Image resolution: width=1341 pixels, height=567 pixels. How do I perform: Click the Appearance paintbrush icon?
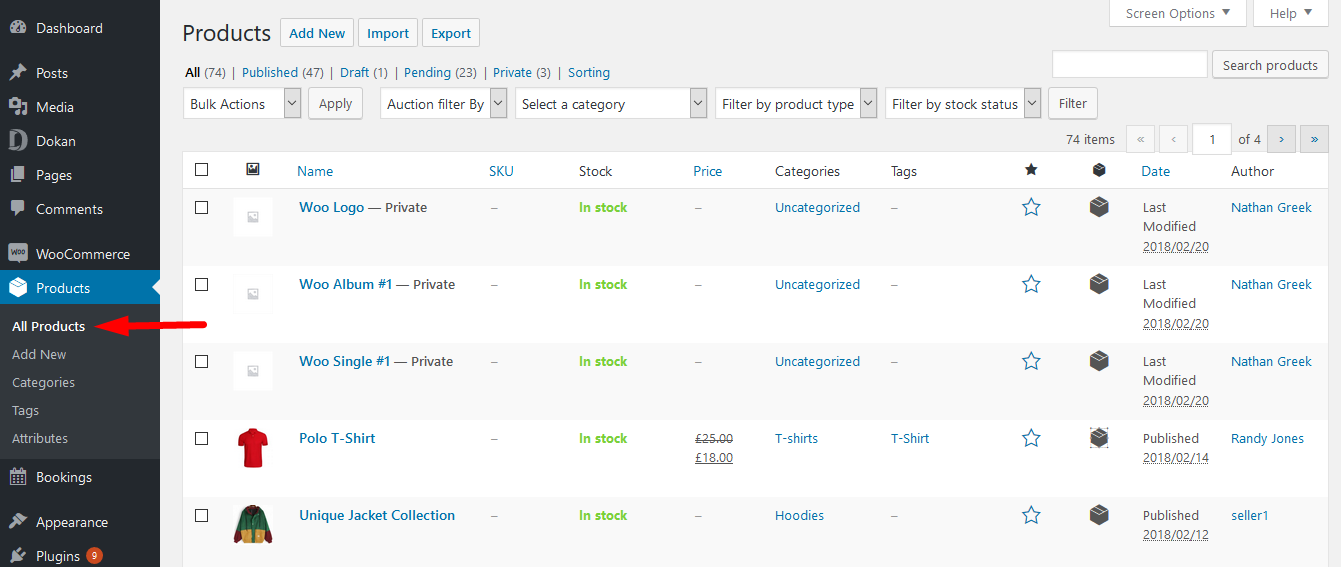click(x=18, y=522)
